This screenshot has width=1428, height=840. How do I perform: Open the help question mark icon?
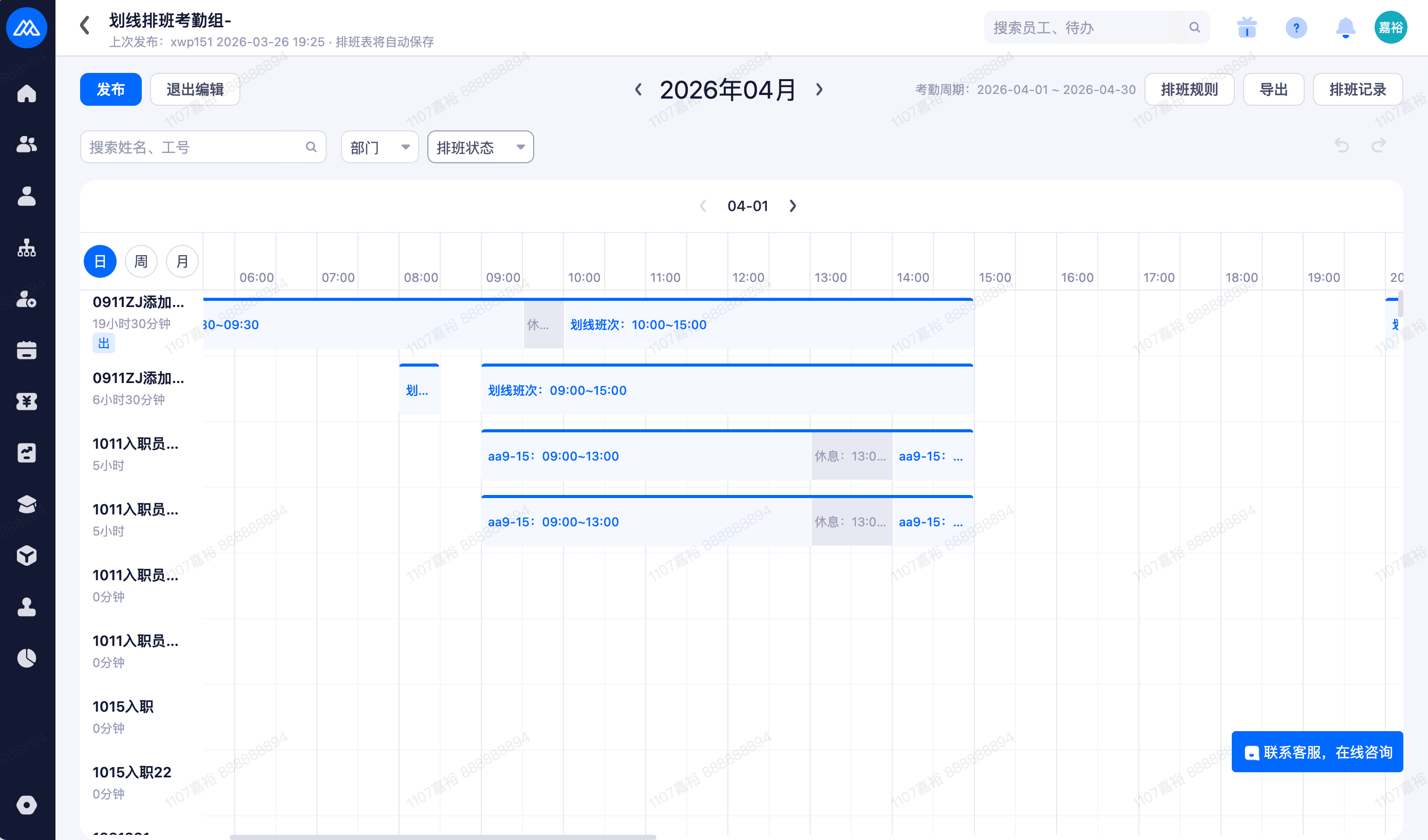pos(1296,27)
